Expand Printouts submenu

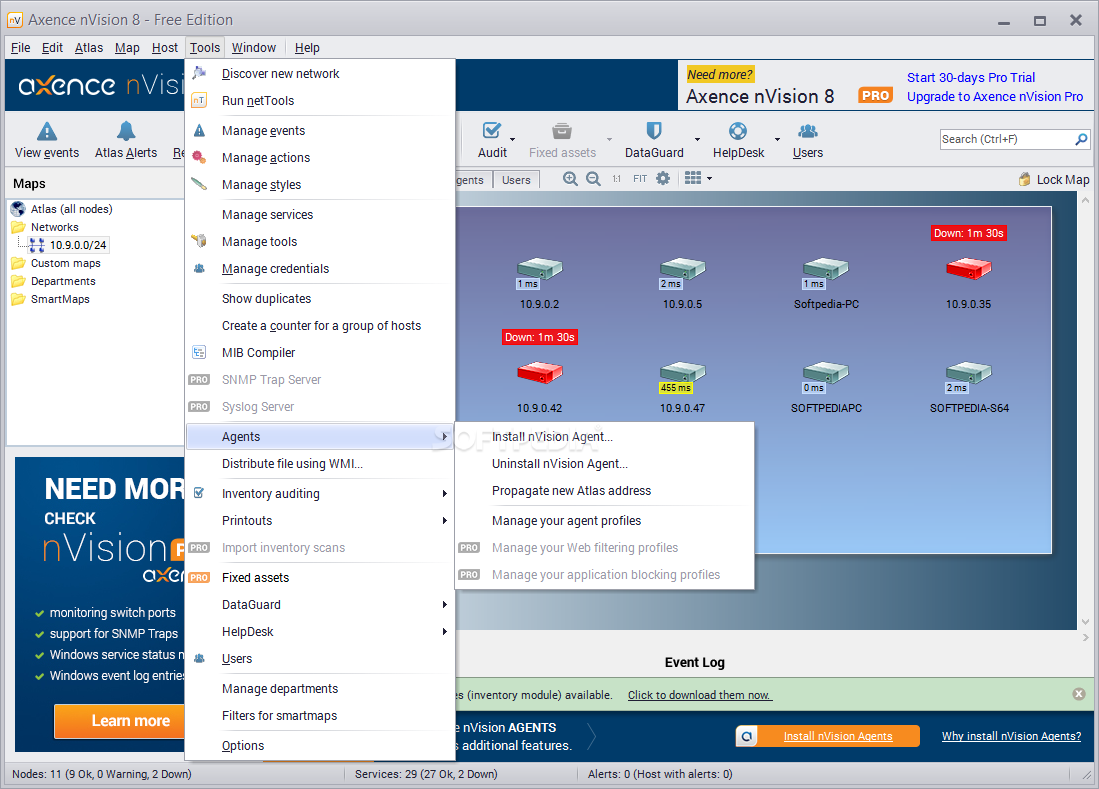pyautogui.click(x=320, y=521)
